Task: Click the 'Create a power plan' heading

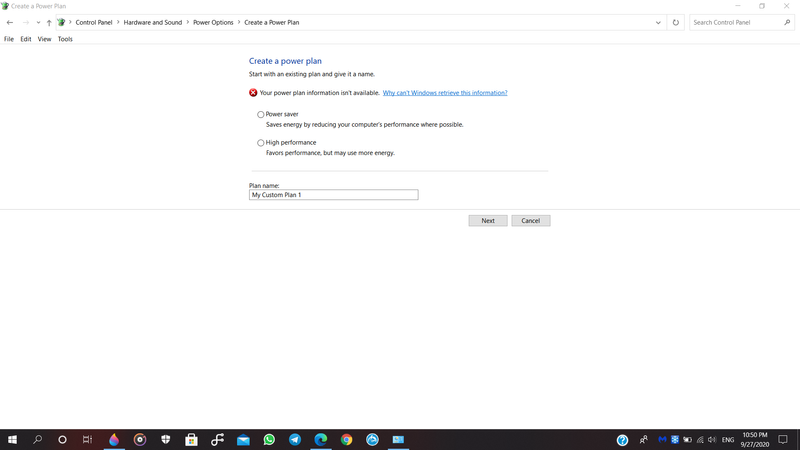Action: pos(285,61)
